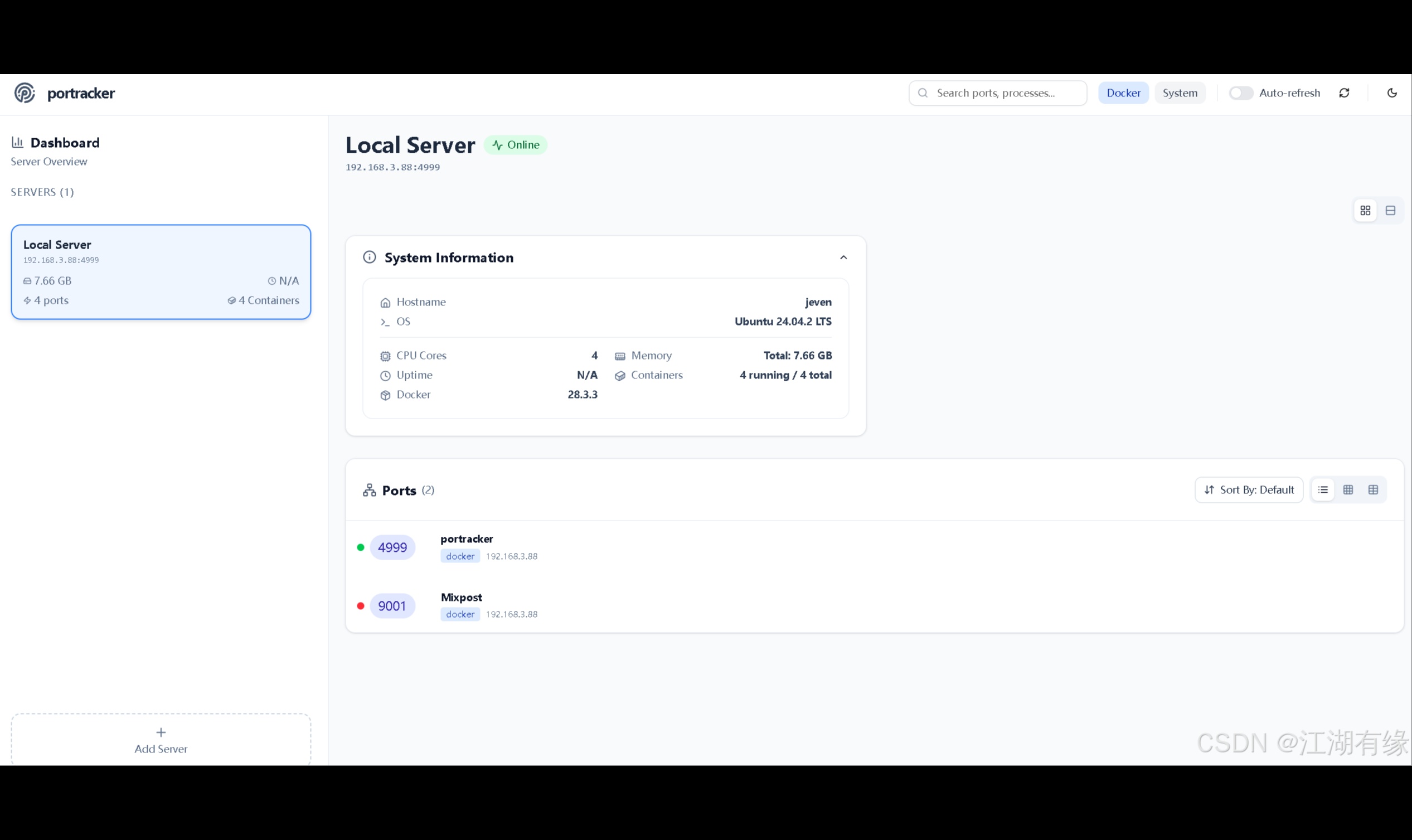Toggle the System filter
This screenshot has width=1412, height=840.
1180,93
